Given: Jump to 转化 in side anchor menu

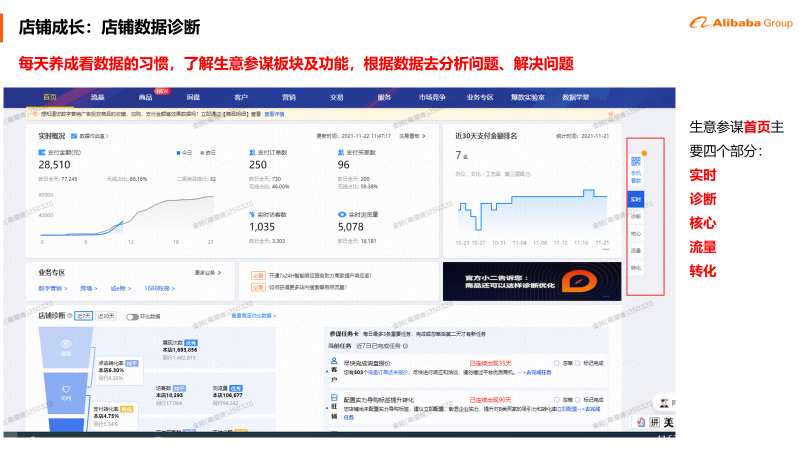Looking at the screenshot, I should pos(636,267).
